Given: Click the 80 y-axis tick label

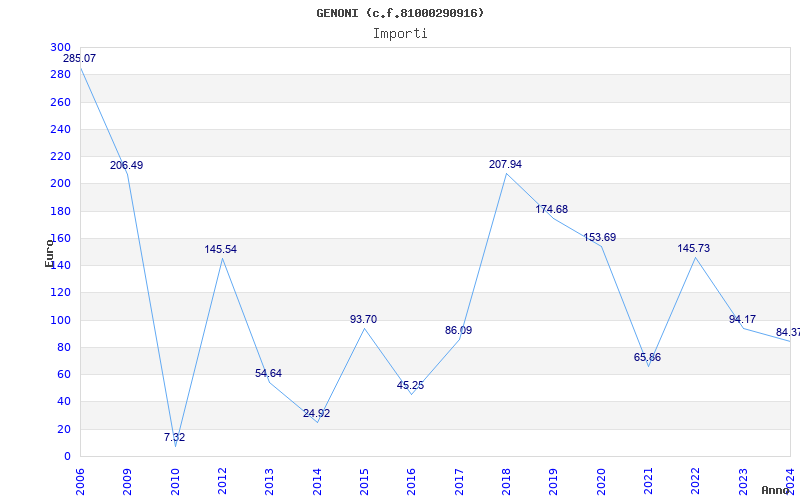Looking at the screenshot, I should [x=64, y=347].
